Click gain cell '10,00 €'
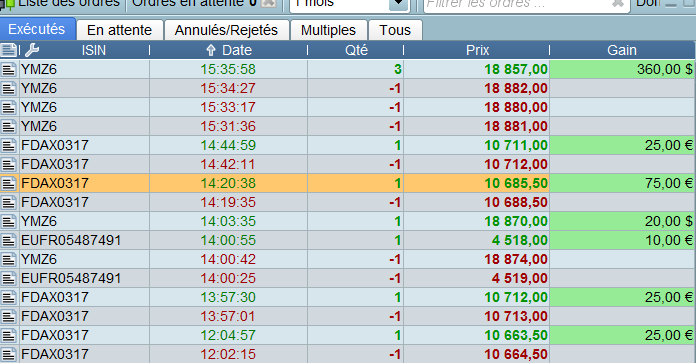Screen dimensions: 696x363 [x=622, y=240]
